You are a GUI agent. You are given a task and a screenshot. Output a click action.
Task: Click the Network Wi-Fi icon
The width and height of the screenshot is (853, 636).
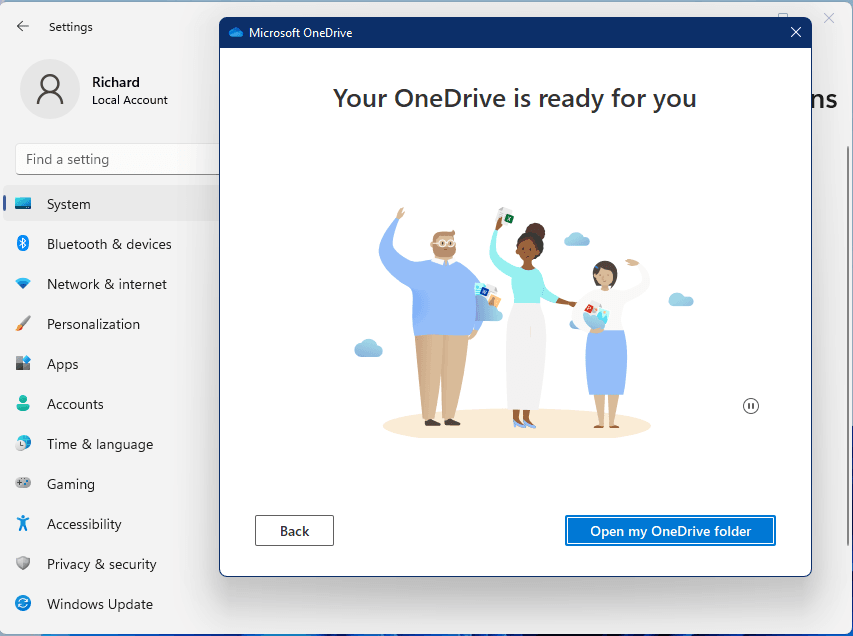23,283
